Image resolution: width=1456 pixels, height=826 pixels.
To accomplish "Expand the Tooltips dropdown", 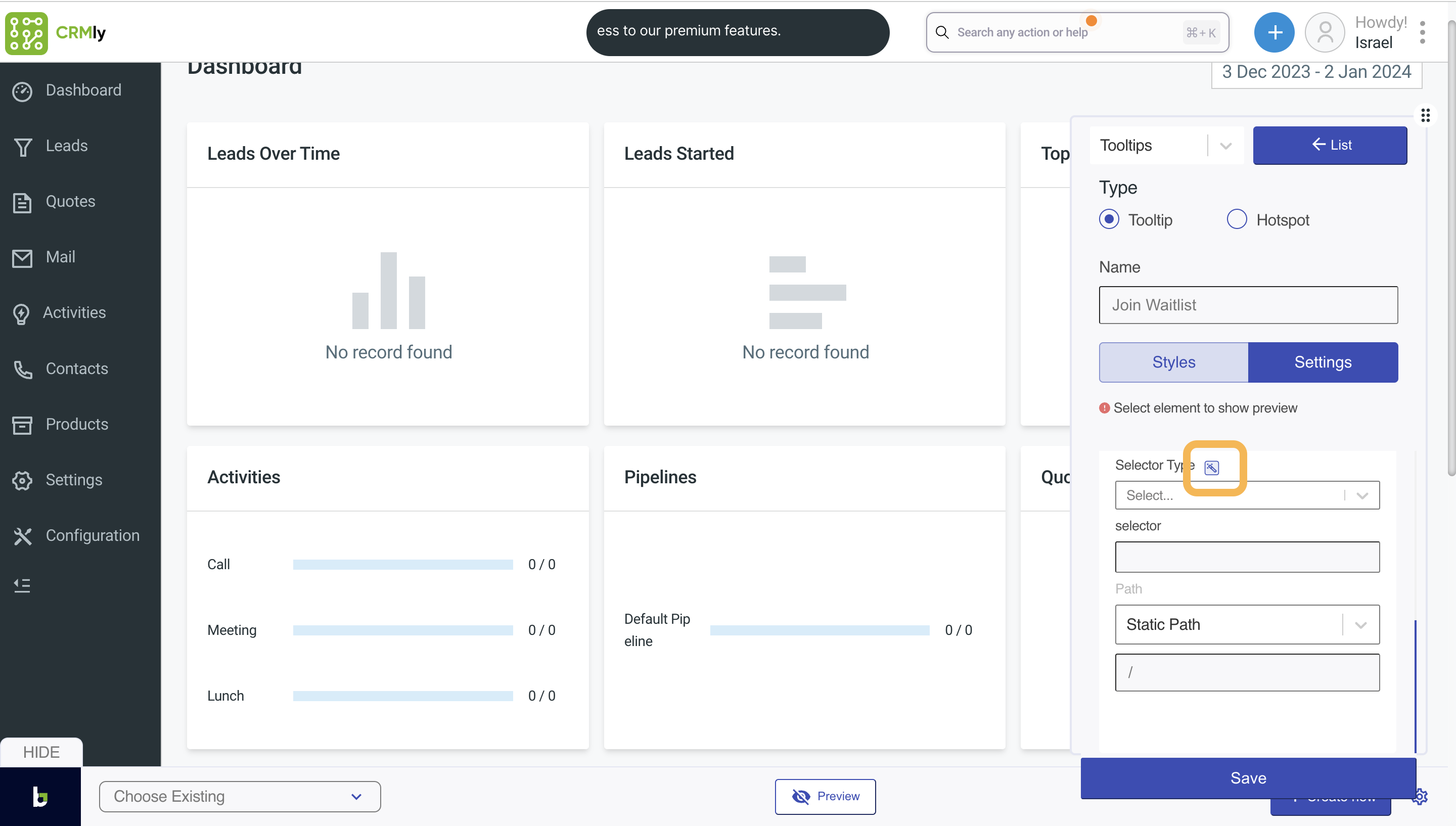I will (x=1166, y=146).
